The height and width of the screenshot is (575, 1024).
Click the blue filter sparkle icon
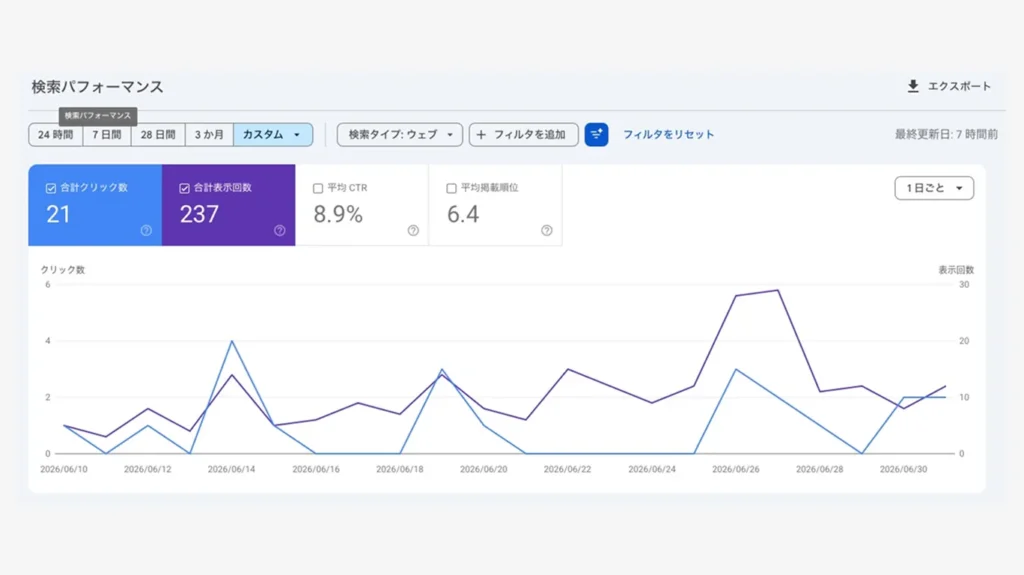point(596,135)
